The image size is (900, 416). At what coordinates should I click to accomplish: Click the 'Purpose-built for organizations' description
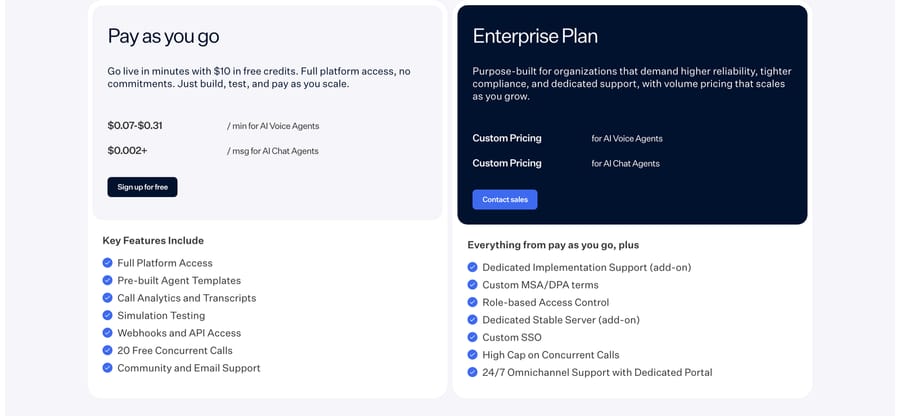click(632, 84)
